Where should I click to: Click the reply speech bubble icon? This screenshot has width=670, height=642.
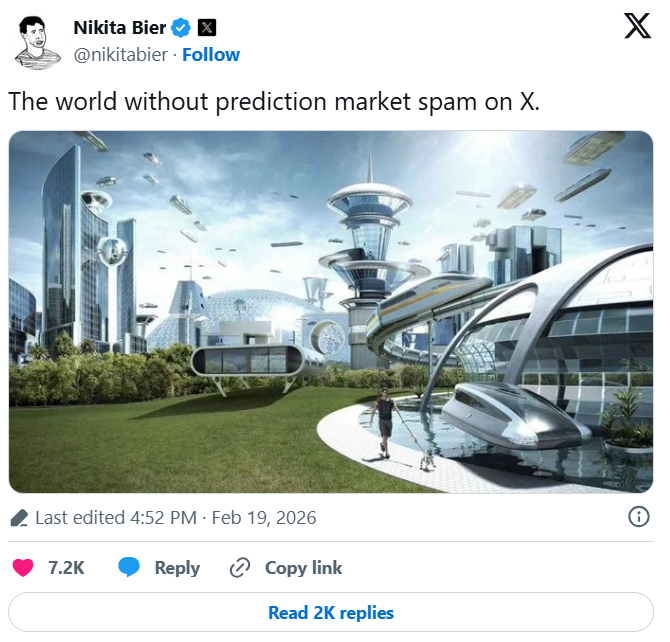click(x=129, y=568)
